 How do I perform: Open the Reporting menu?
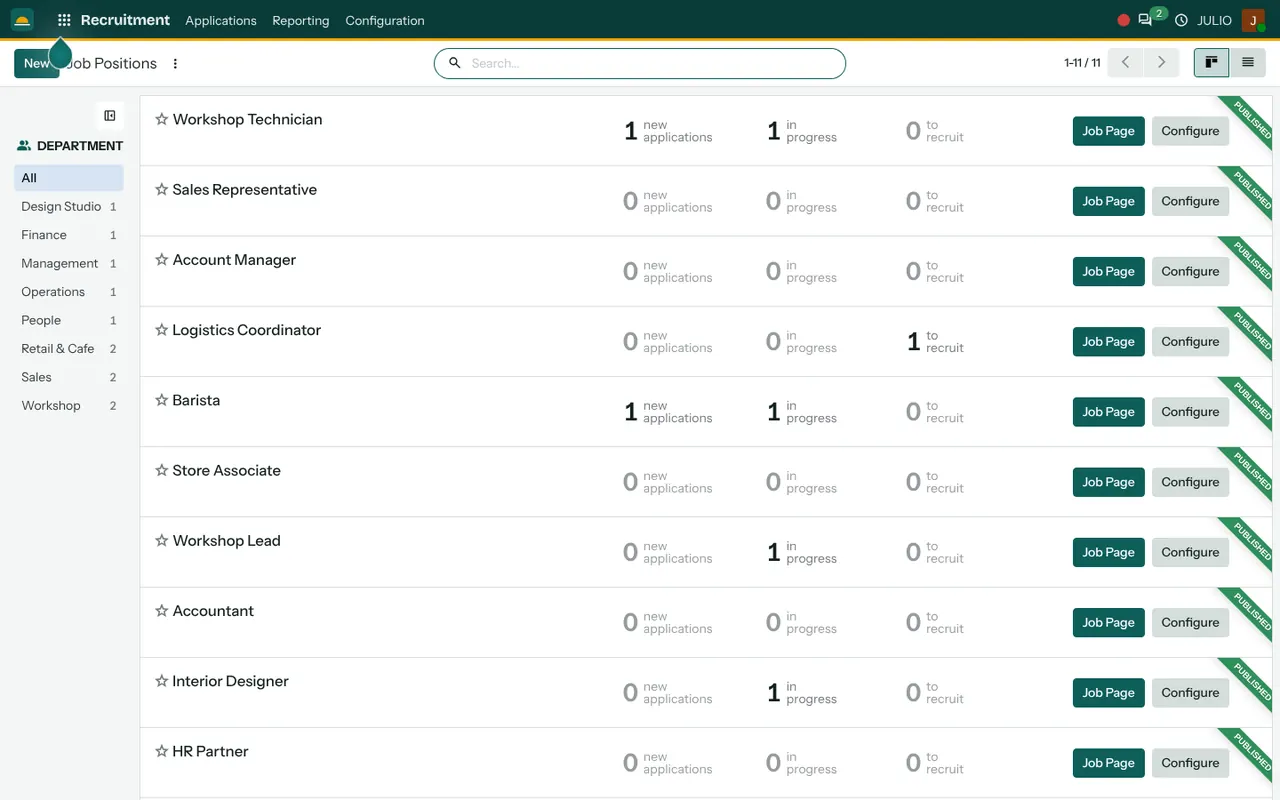(300, 20)
